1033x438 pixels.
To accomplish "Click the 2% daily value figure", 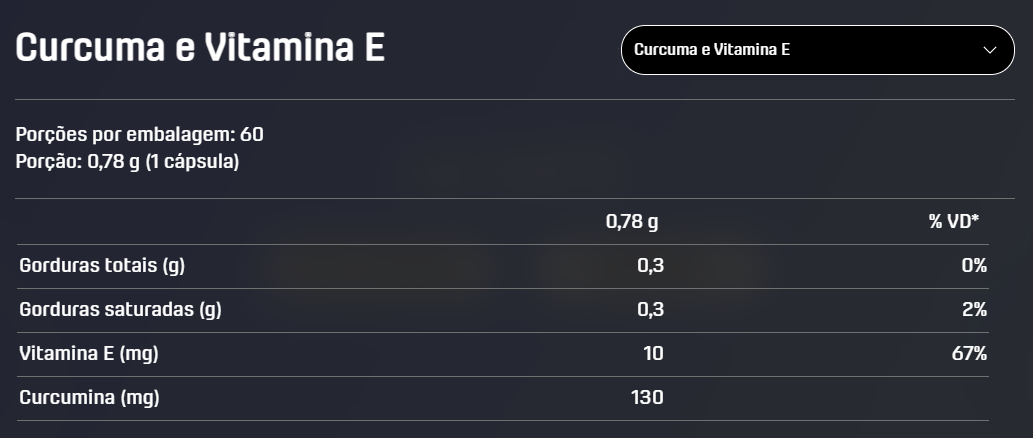I will click(974, 310).
